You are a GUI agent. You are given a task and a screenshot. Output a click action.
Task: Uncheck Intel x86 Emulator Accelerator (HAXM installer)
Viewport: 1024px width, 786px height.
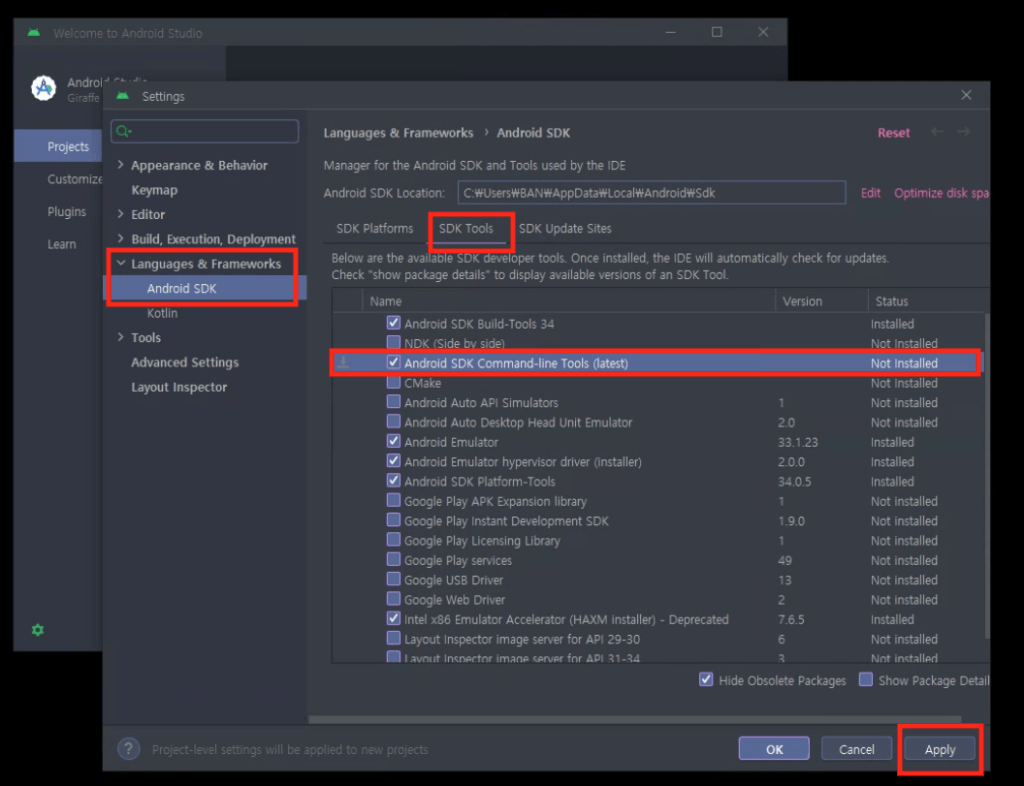[393, 618]
